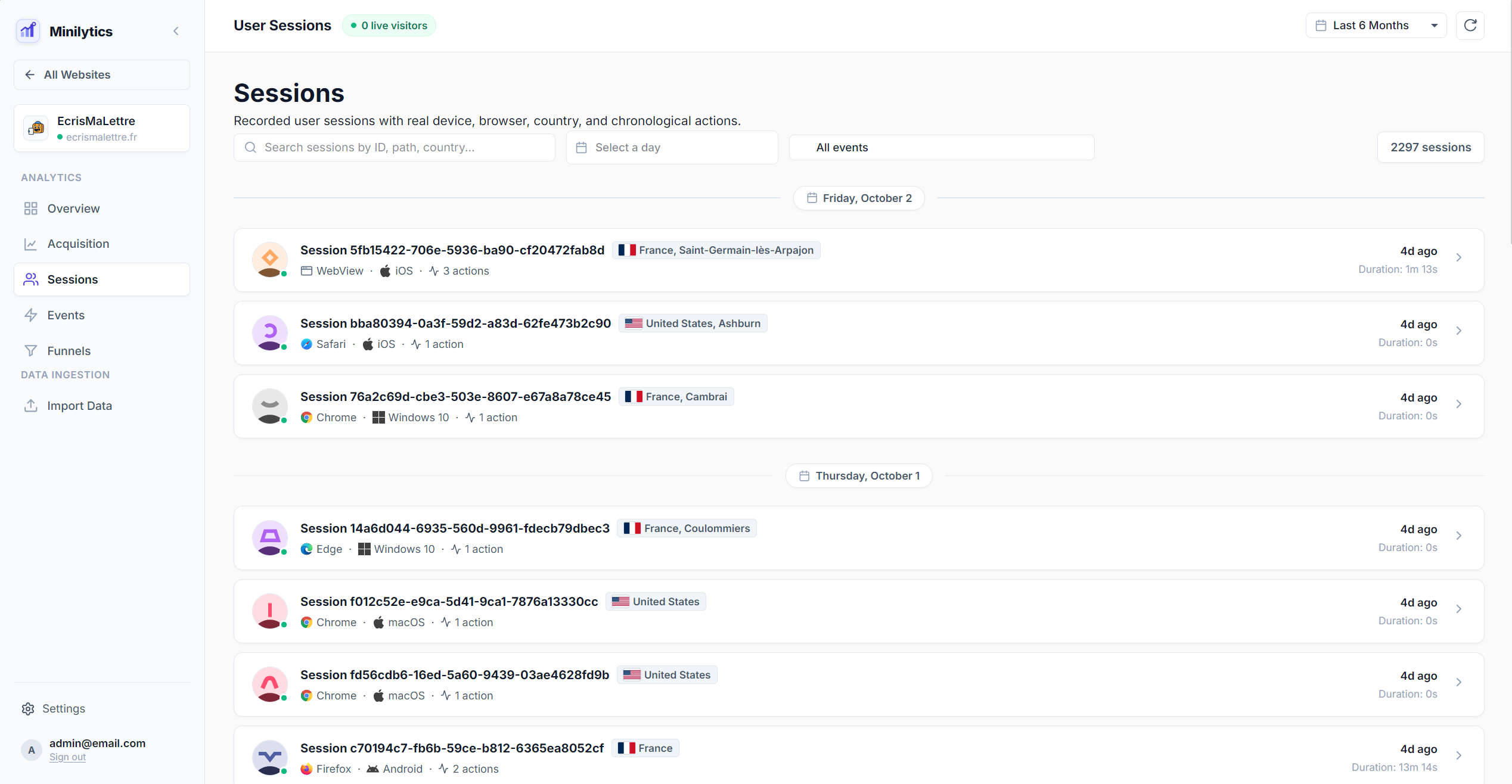Open the Events menu item
The image size is (1512, 784).
coord(102,315)
